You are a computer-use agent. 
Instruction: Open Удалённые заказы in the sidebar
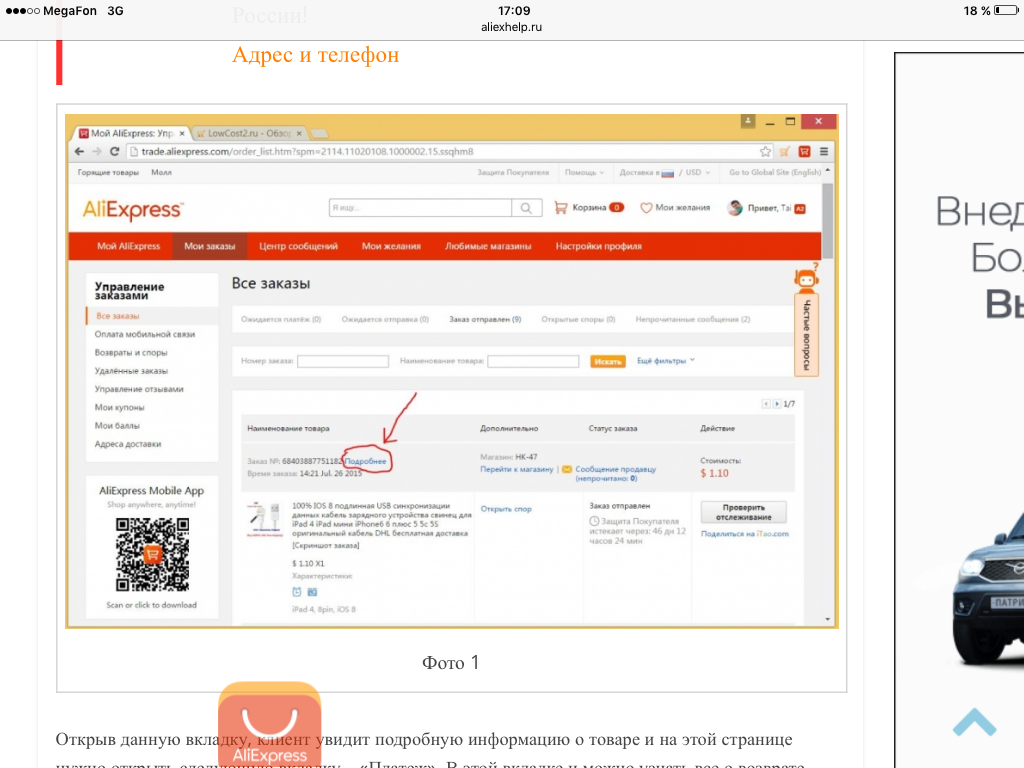131,371
